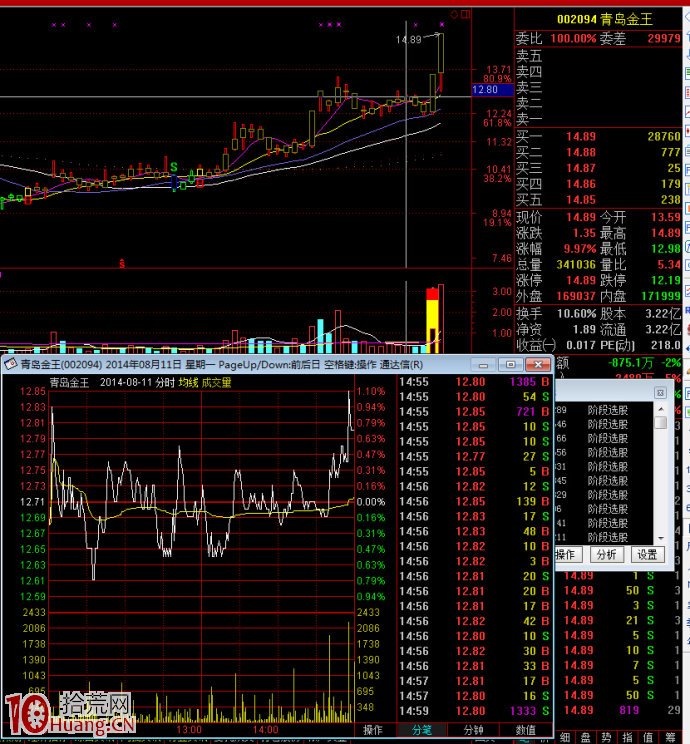Screen dimensions: 690x744
Task: Select the 数值 tab in popup
Action: (525, 730)
